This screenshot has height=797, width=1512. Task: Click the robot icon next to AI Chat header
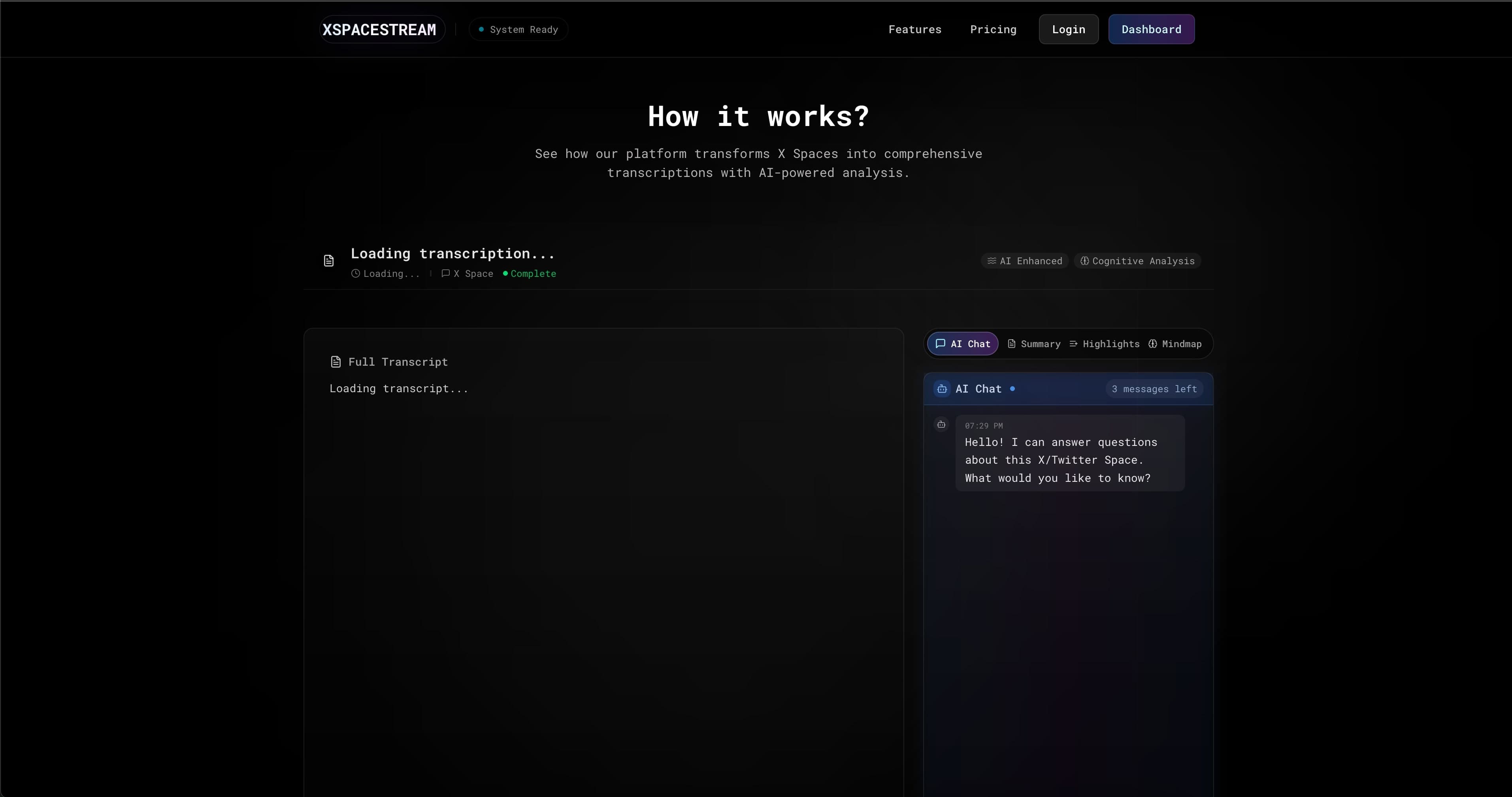tap(941, 388)
